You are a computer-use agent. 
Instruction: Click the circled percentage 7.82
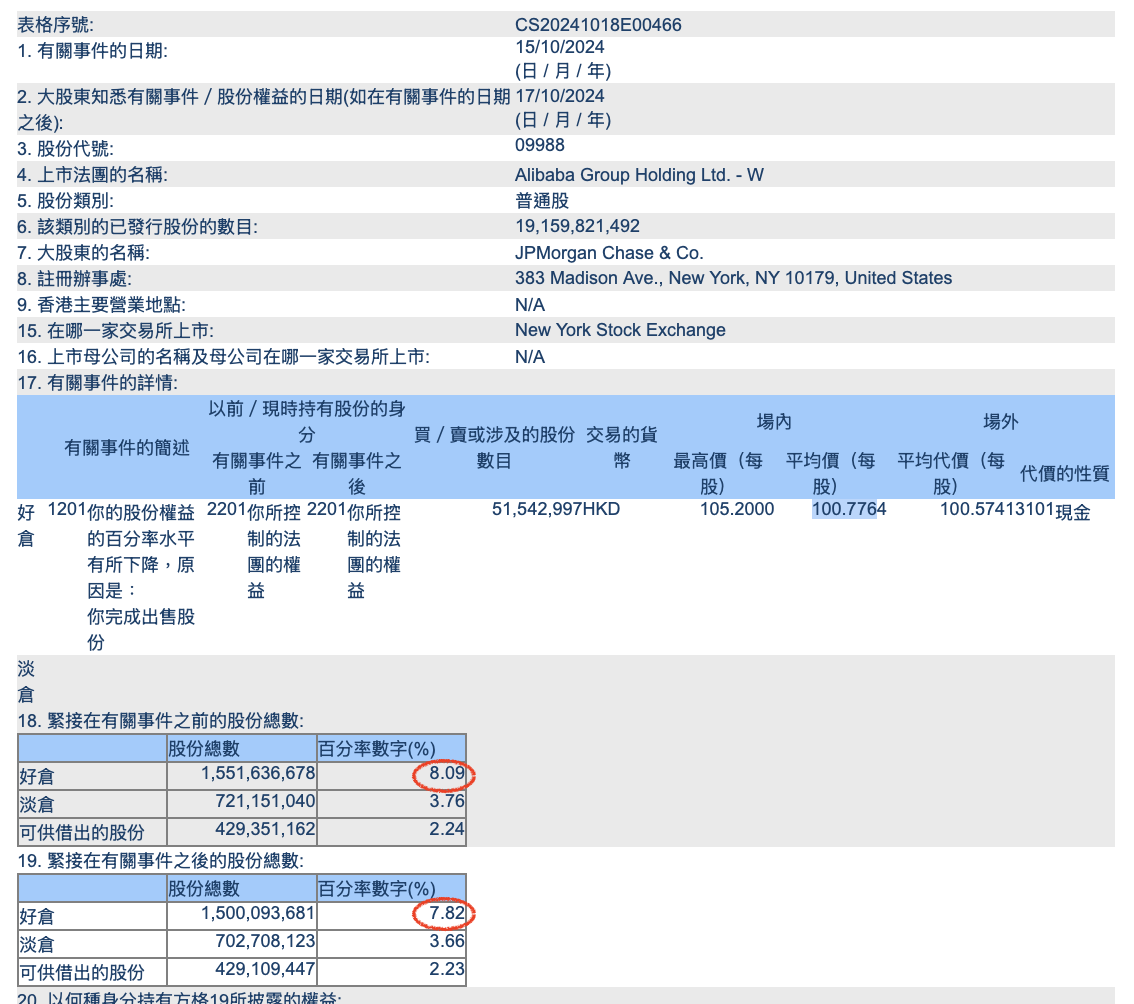click(446, 914)
